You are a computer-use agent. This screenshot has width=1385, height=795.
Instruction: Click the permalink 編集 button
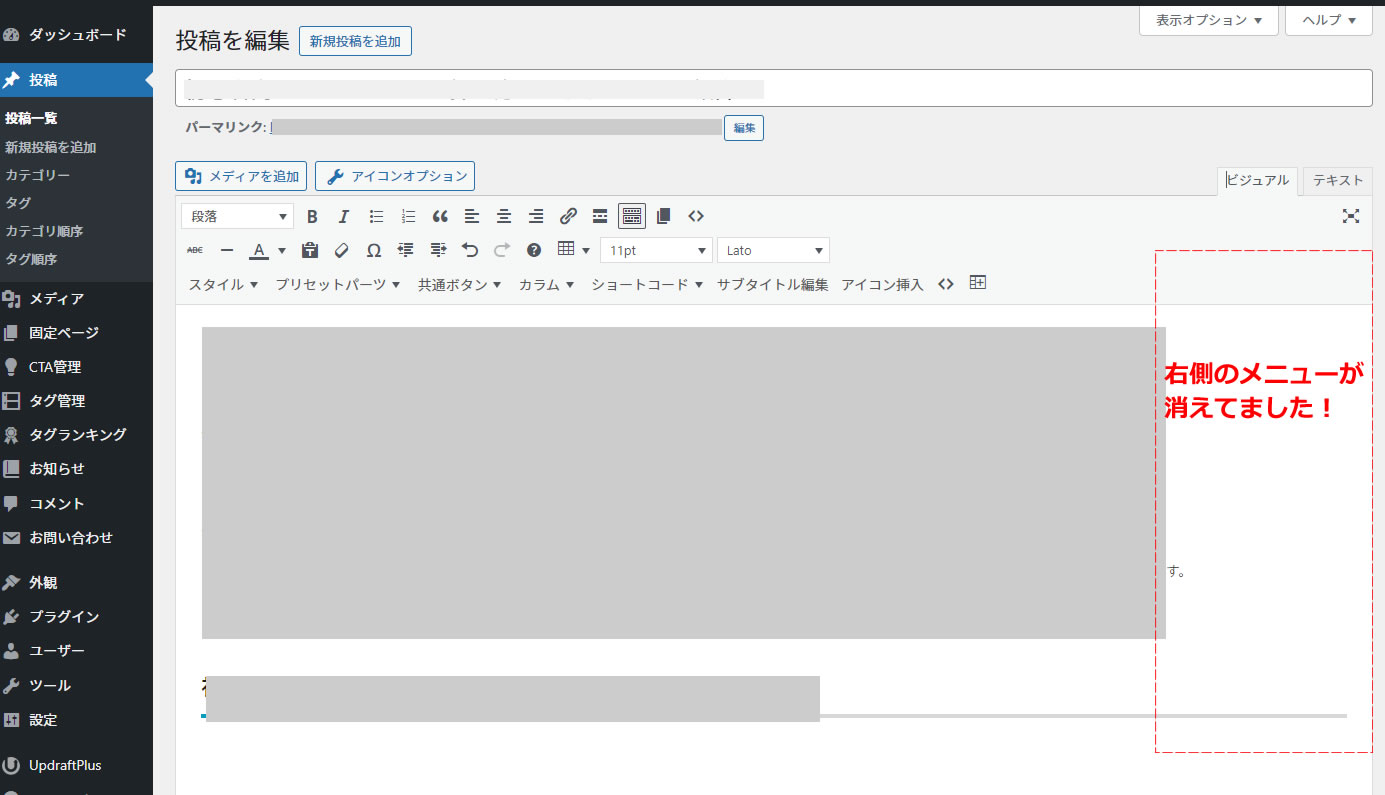tap(744, 128)
